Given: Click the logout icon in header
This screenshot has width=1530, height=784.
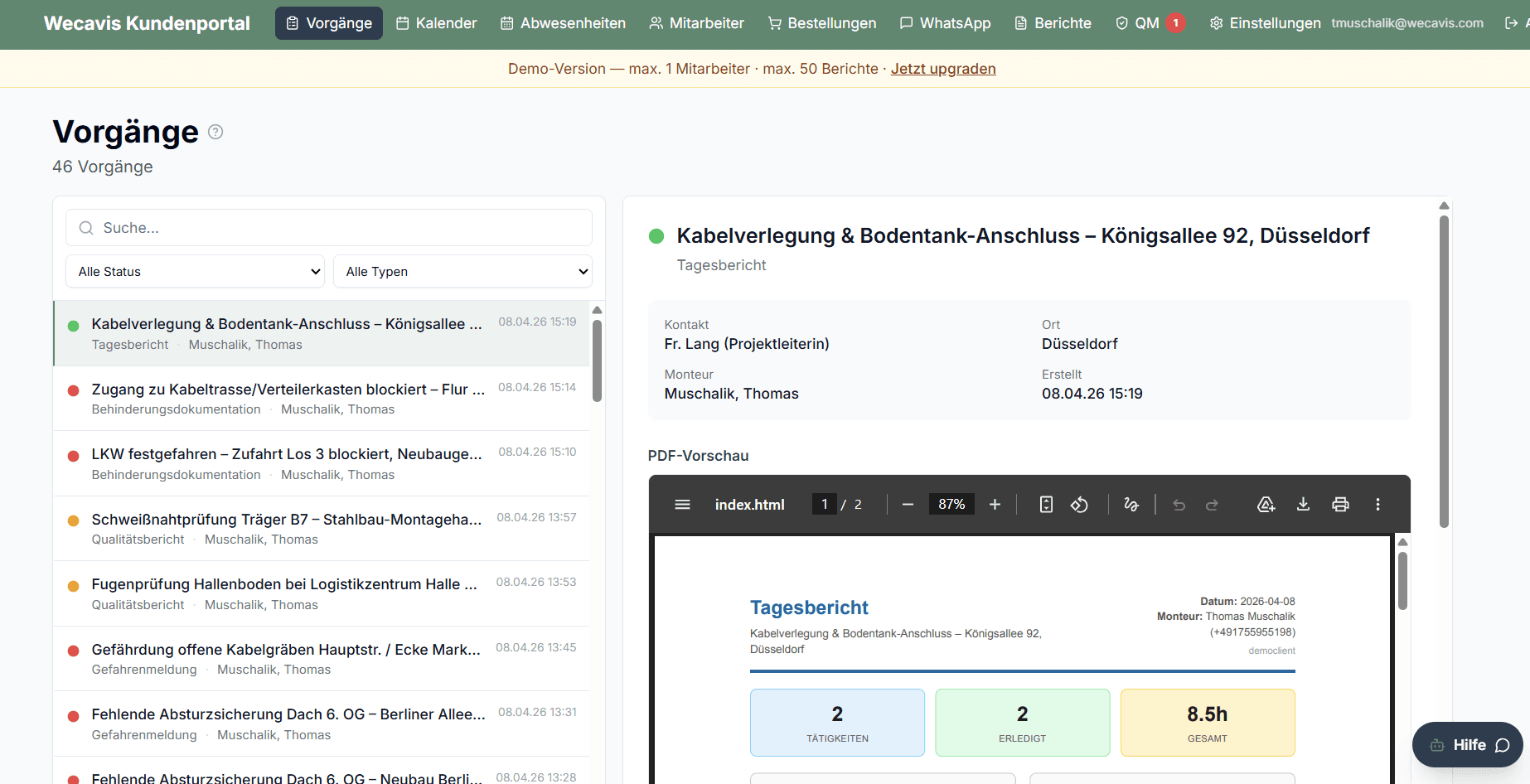Looking at the screenshot, I should point(1512,23).
